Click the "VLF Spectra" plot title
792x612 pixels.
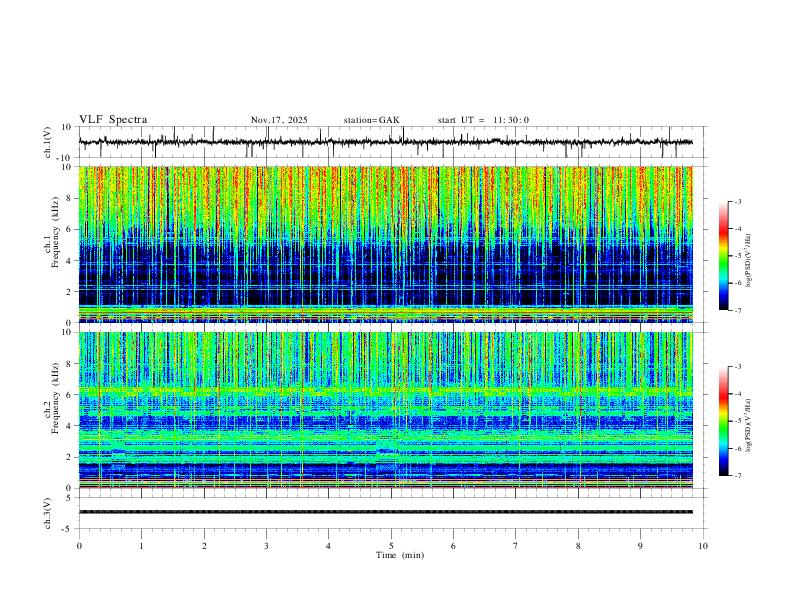pos(113,120)
